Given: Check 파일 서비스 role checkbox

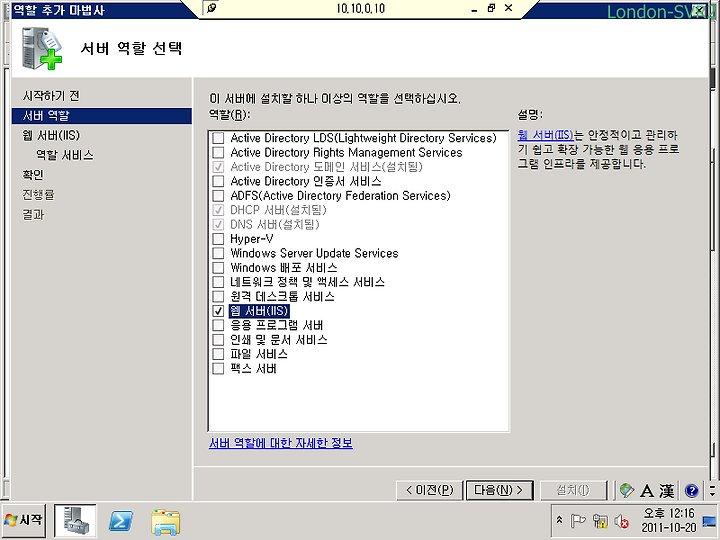Looking at the screenshot, I should click(x=218, y=354).
